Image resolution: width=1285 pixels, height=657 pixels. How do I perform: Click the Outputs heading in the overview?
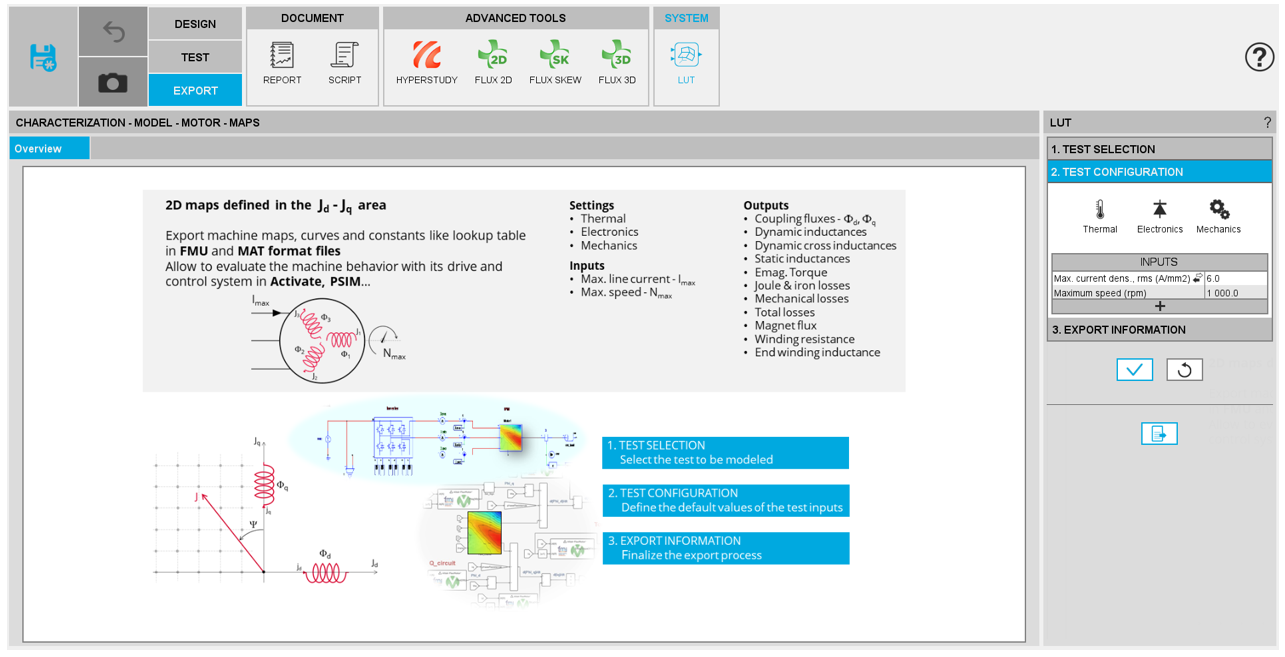[766, 205]
